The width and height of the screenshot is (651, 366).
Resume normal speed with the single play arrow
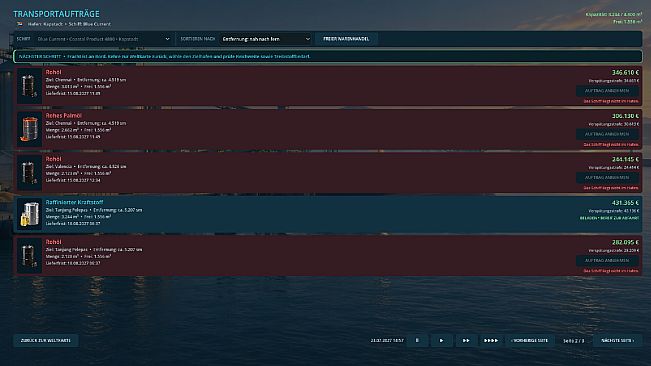tap(441, 340)
